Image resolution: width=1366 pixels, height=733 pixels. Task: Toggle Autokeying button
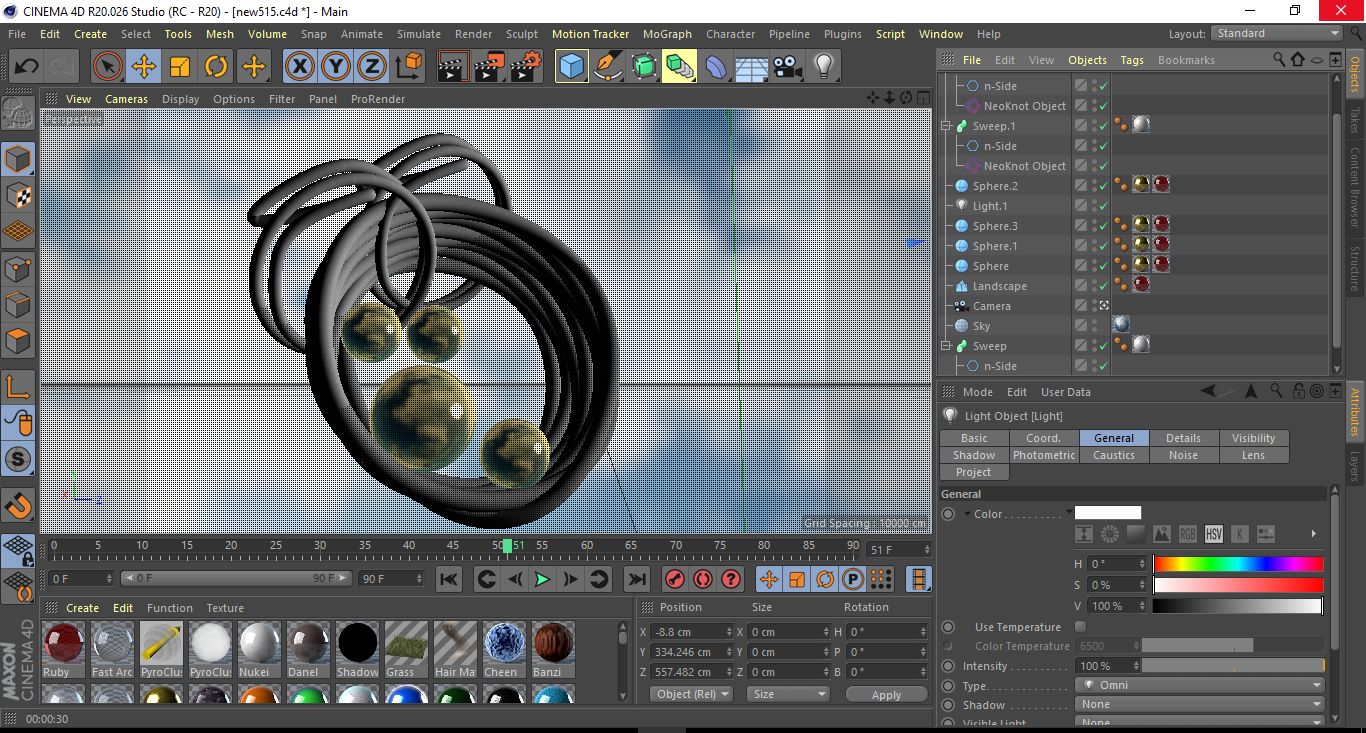[x=703, y=579]
